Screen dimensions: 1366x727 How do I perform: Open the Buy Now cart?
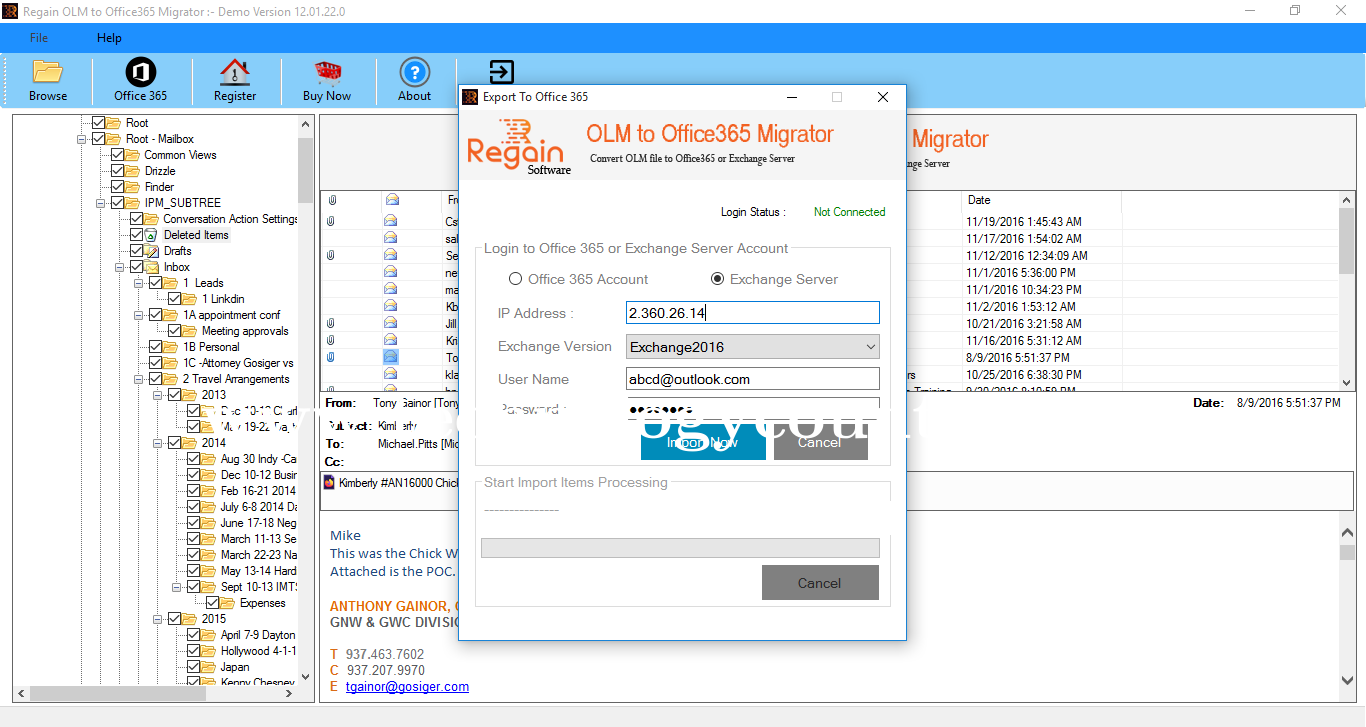pos(327,80)
